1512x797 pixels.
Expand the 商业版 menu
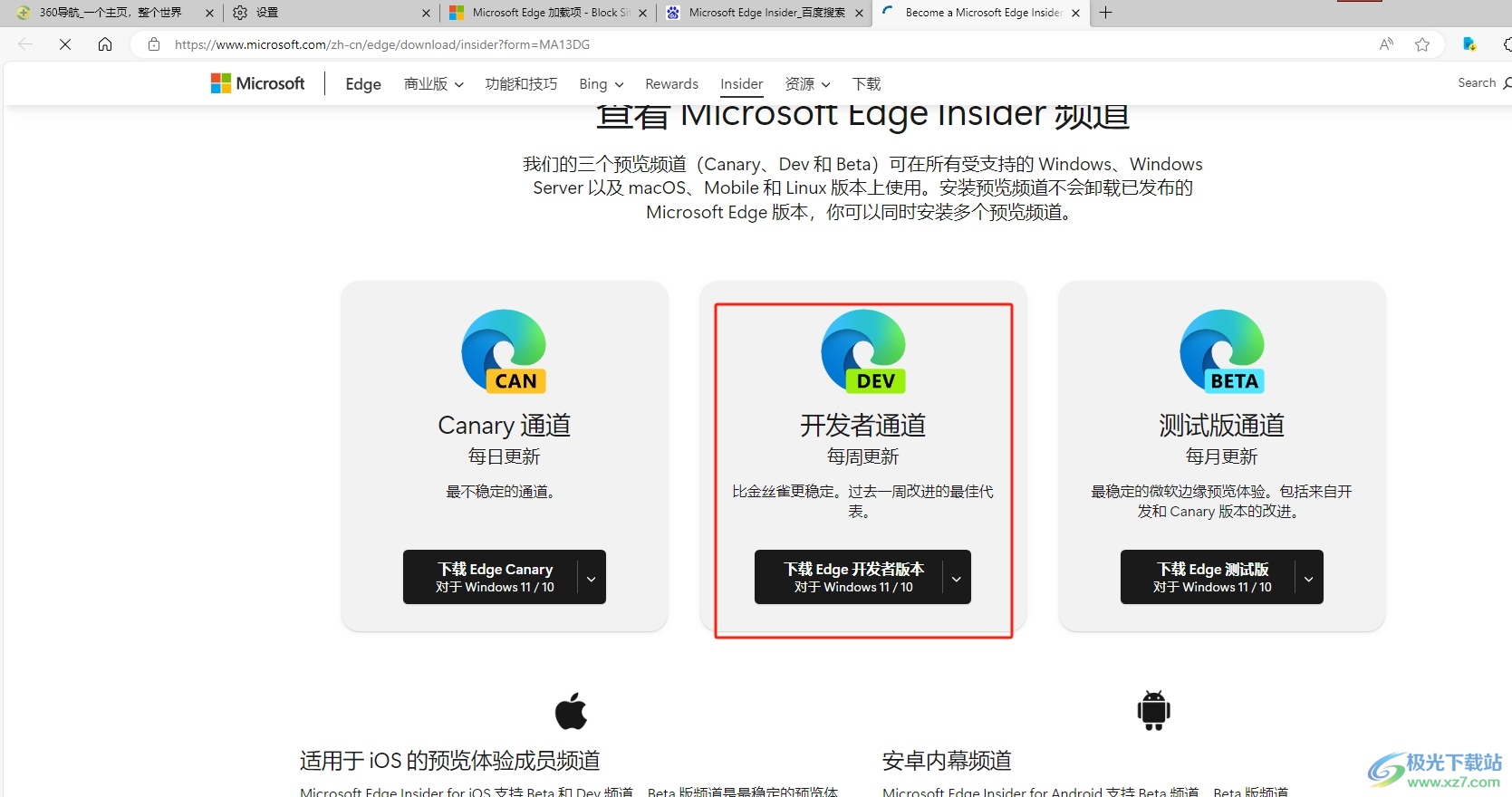coord(434,83)
